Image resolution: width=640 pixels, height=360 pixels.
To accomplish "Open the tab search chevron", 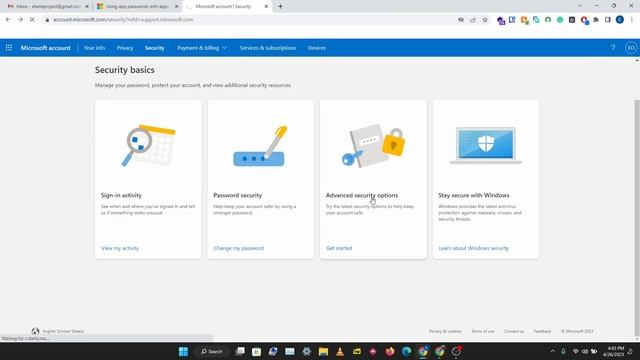I will [x=580, y=6].
